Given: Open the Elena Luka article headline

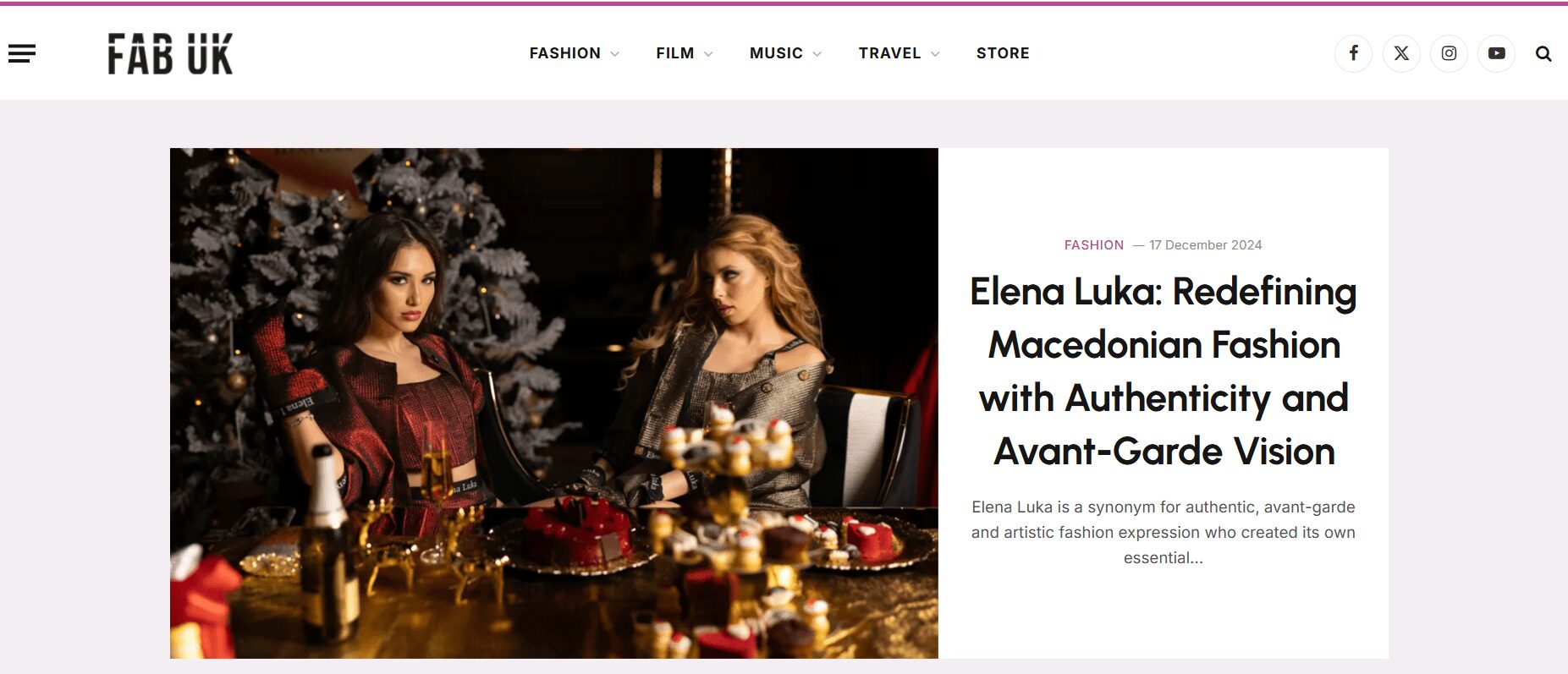Looking at the screenshot, I should [x=1164, y=371].
